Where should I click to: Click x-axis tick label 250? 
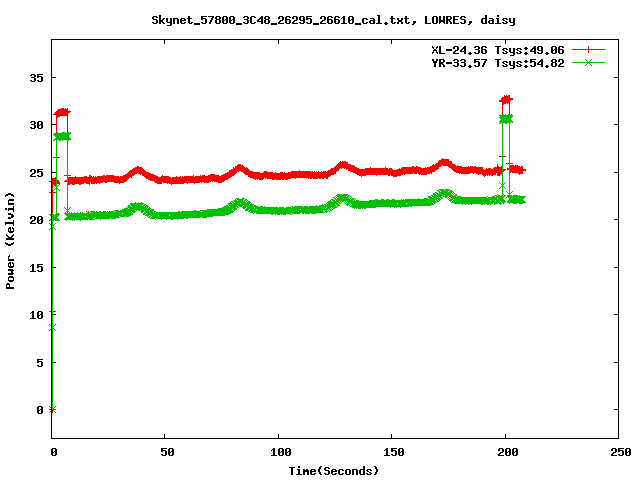click(x=621, y=452)
